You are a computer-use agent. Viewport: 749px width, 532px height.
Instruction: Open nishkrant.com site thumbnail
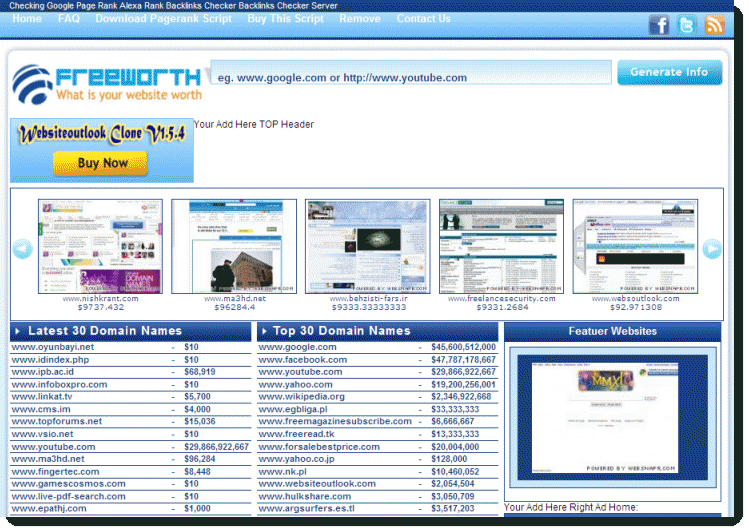coord(100,246)
